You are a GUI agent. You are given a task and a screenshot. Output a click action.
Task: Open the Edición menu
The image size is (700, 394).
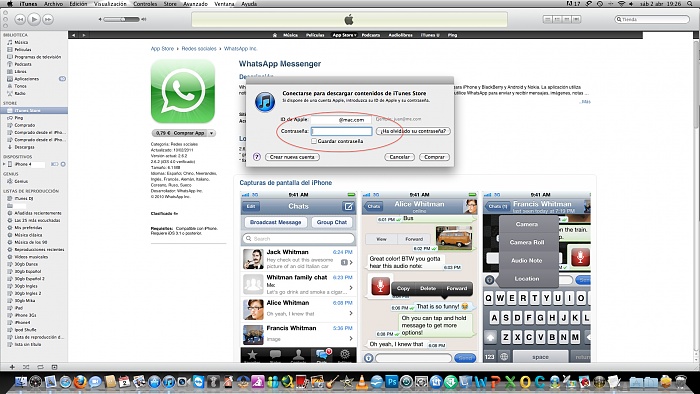coord(78,4)
